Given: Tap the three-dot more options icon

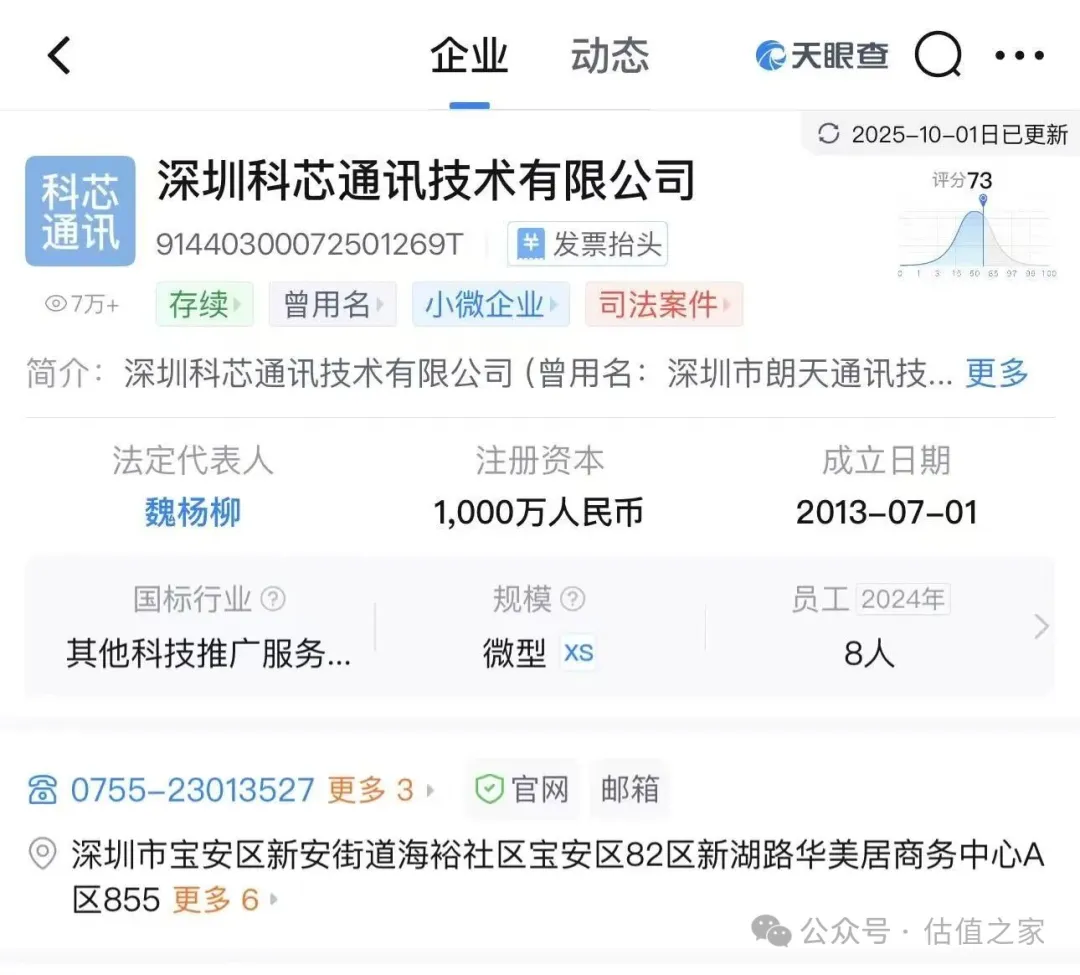Looking at the screenshot, I should click(1019, 55).
